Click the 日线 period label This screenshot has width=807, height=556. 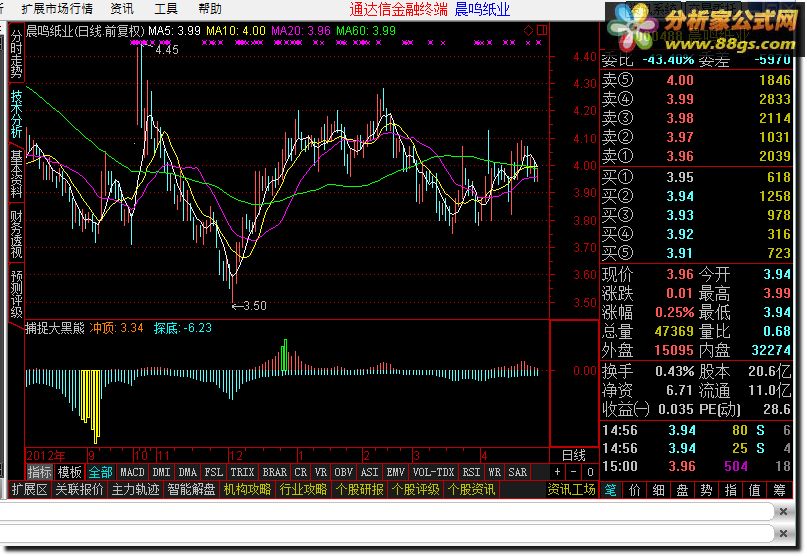573,456
